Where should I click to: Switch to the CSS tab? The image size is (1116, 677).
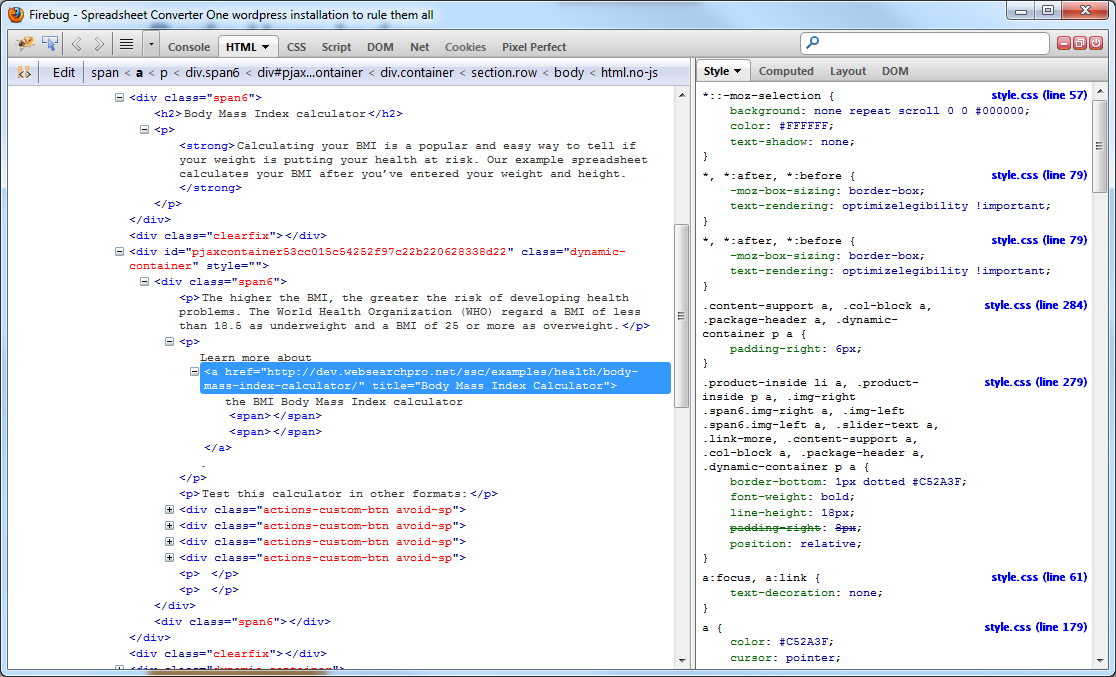296,47
